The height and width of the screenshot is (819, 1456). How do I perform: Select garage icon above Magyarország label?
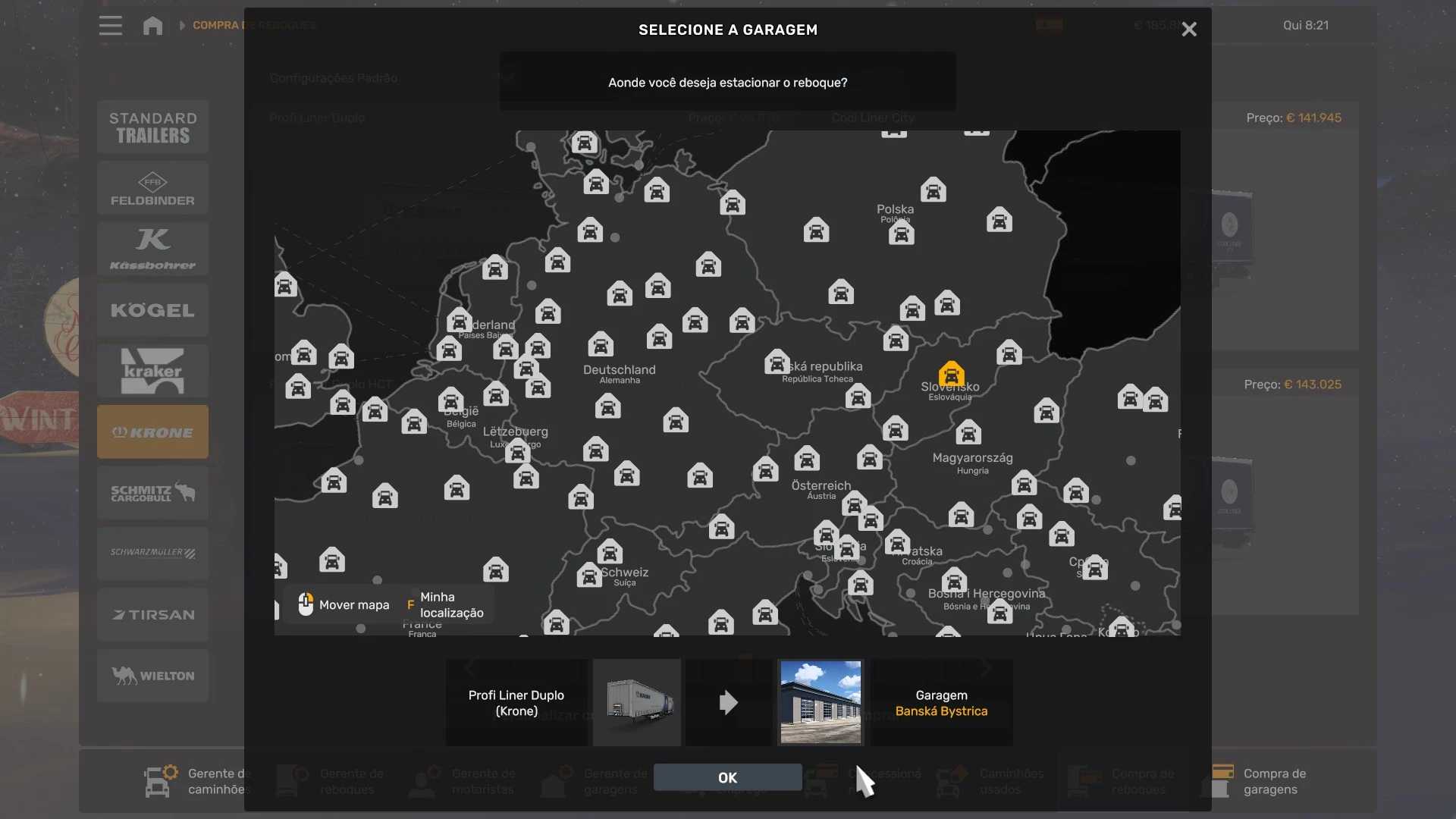tap(968, 432)
